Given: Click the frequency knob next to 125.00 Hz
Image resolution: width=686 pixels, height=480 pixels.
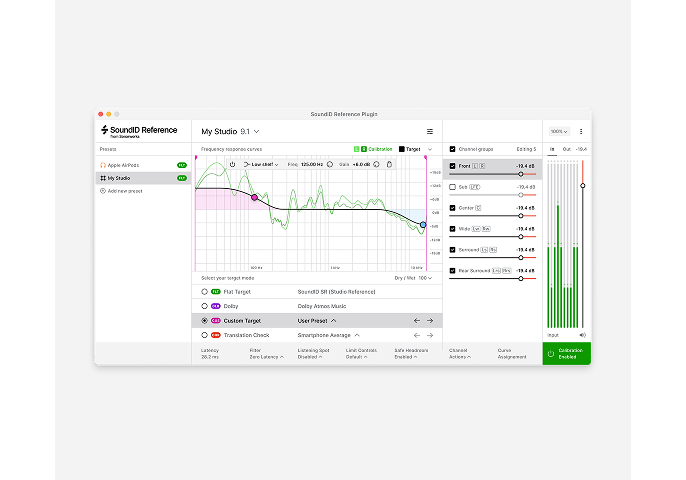Looking at the screenshot, I should (330, 165).
